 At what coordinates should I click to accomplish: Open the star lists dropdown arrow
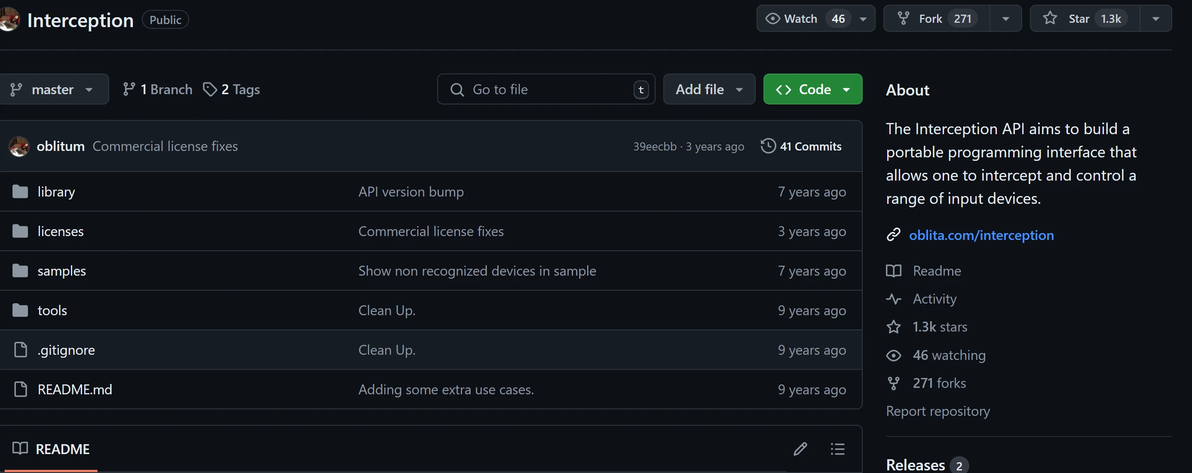pyautogui.click(x=1156, y=18)
